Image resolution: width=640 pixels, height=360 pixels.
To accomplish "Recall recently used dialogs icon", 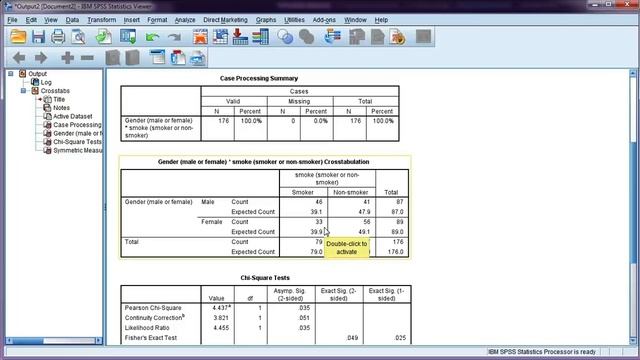I will click(x=128, y=37).
